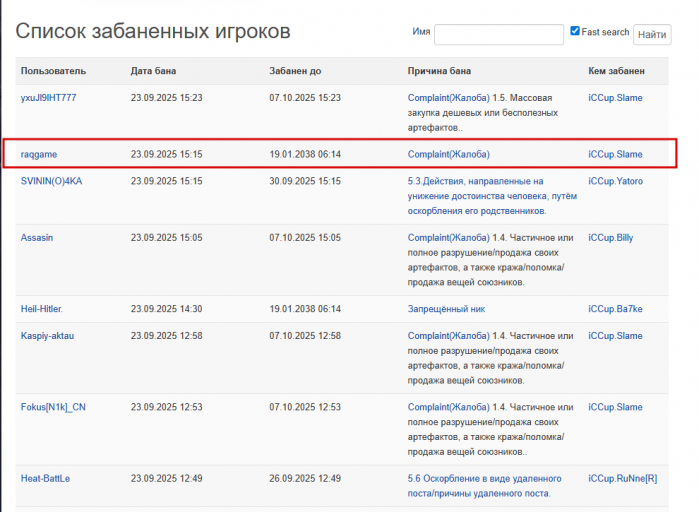Click the Дата бана column header
This screenshot has width=699, height=512.
point(153,71)
